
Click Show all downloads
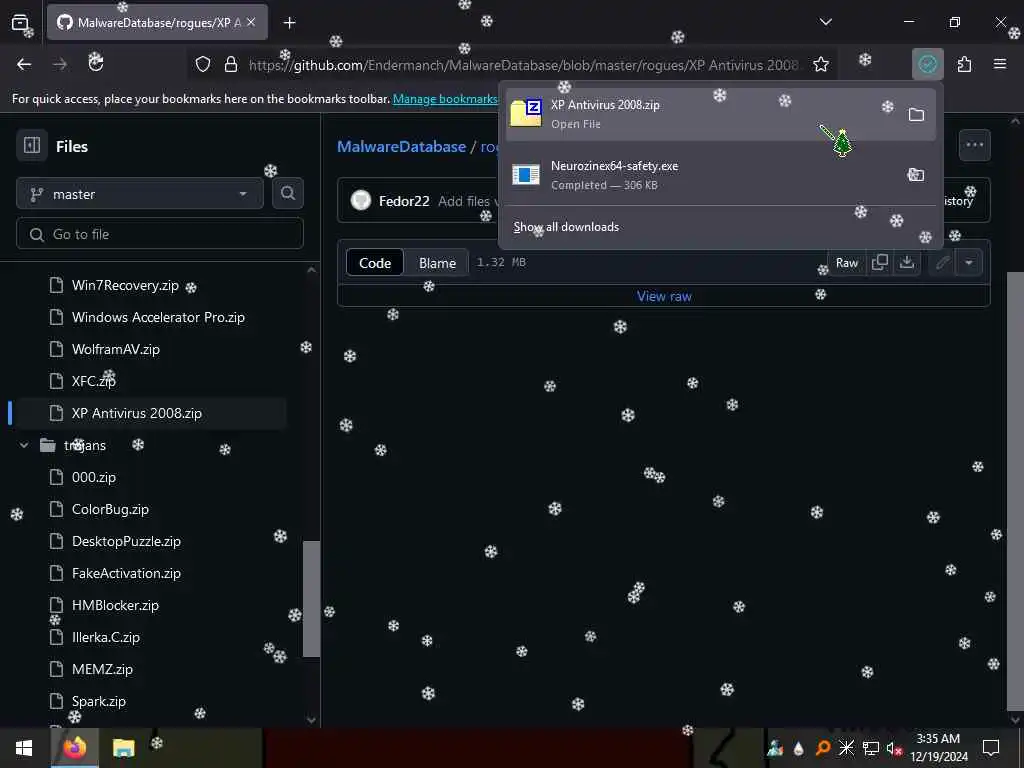566,227
